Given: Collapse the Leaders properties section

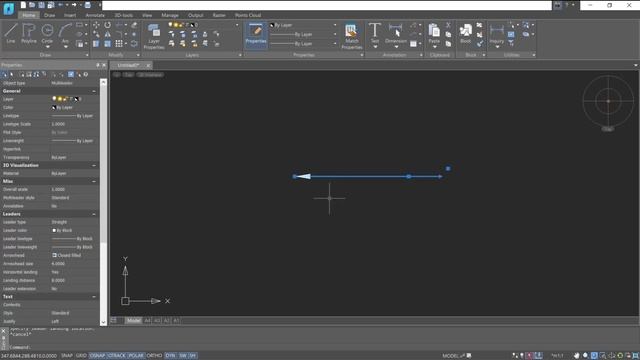Looking at the screenshot, I should coord(94,214).
